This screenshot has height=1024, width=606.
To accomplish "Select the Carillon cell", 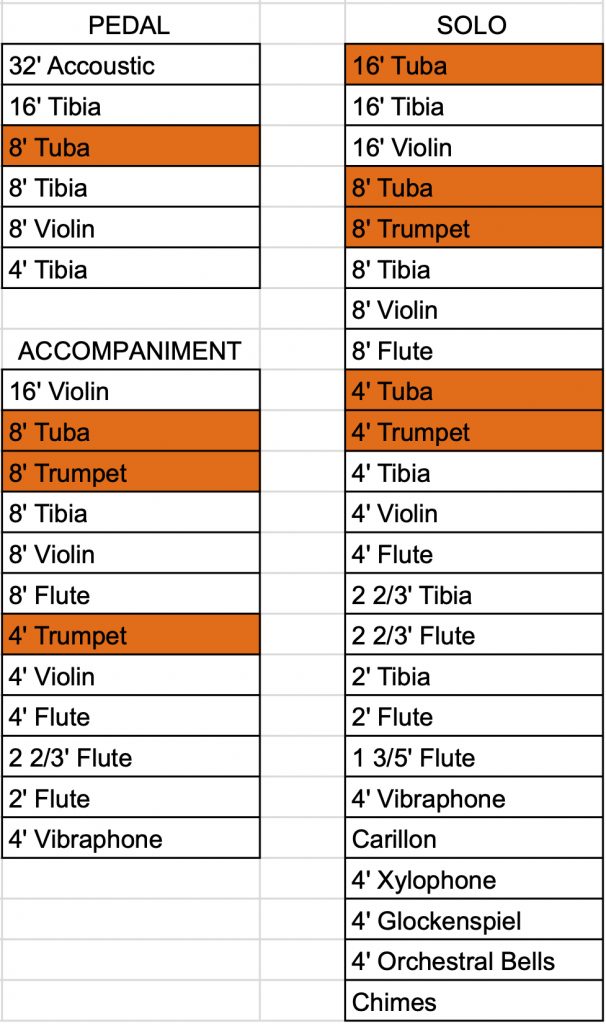I will 474,839.
